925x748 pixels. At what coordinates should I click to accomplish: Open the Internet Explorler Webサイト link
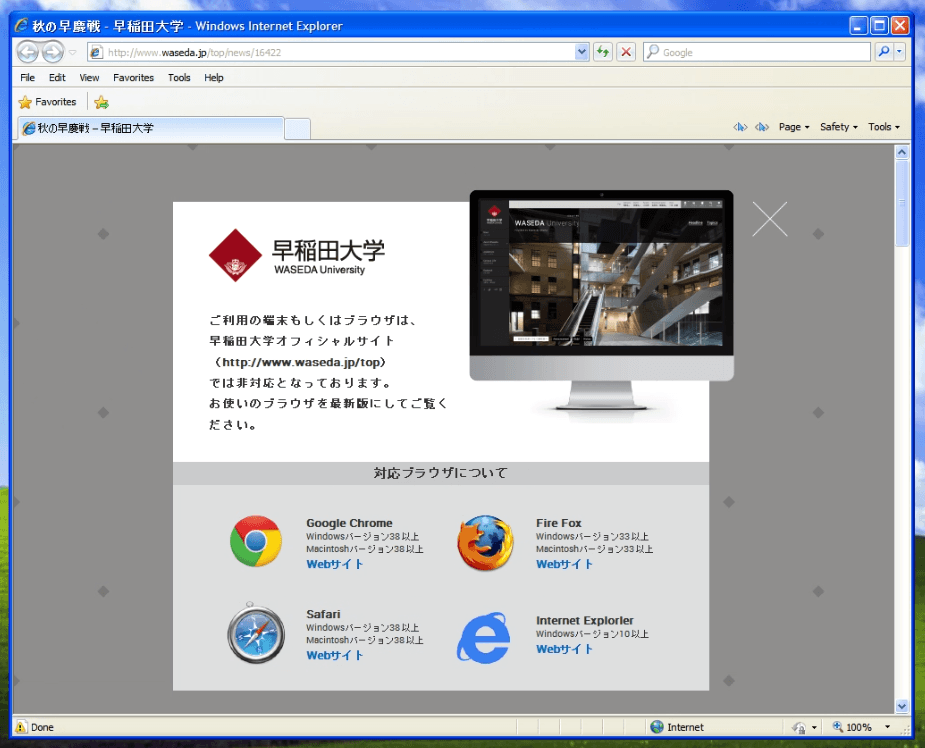click(564, 649)
